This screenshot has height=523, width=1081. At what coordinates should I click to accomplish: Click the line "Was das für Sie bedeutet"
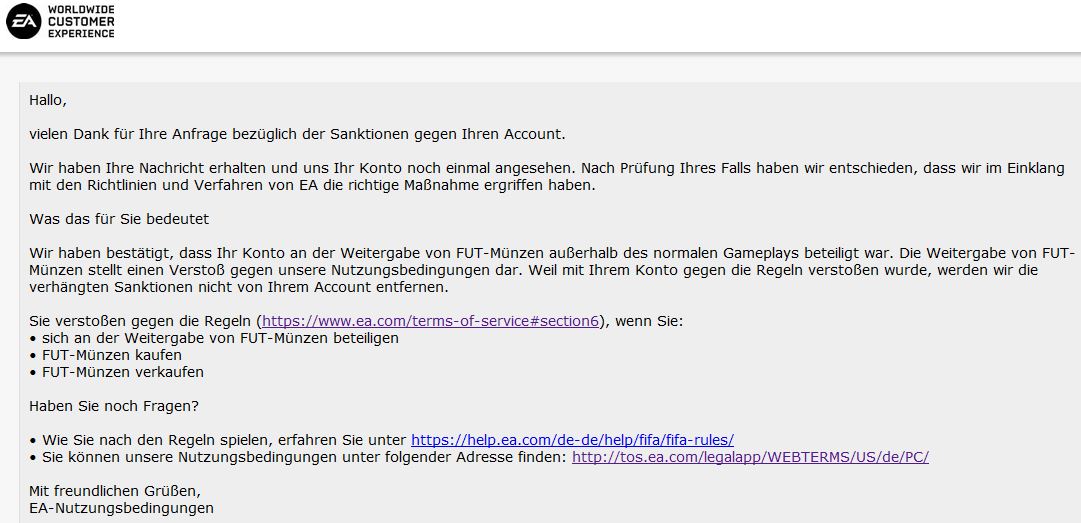click(119, 219)
